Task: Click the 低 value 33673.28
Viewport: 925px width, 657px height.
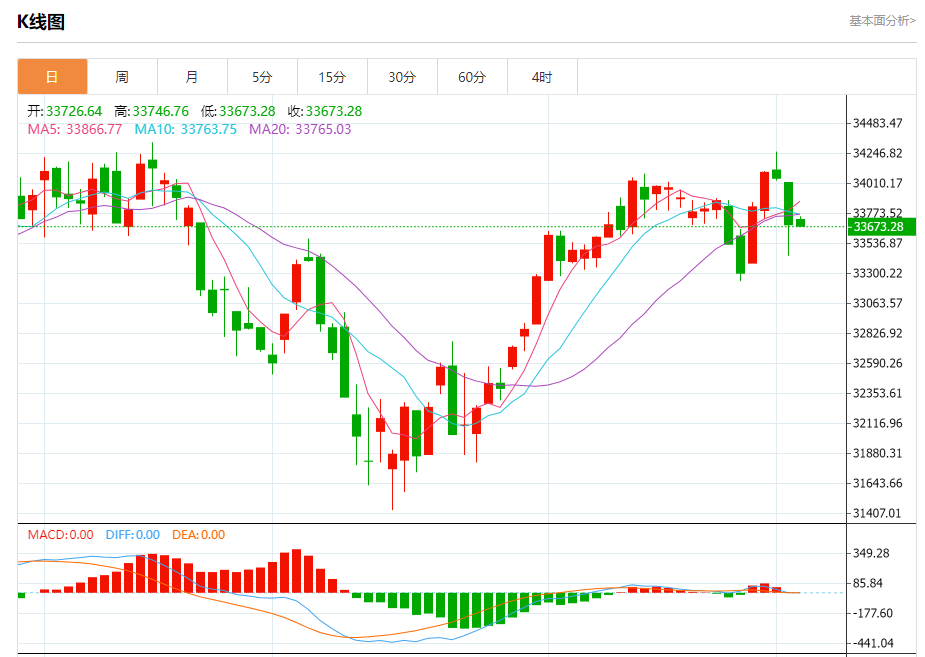Action: (x=247, y=111)
